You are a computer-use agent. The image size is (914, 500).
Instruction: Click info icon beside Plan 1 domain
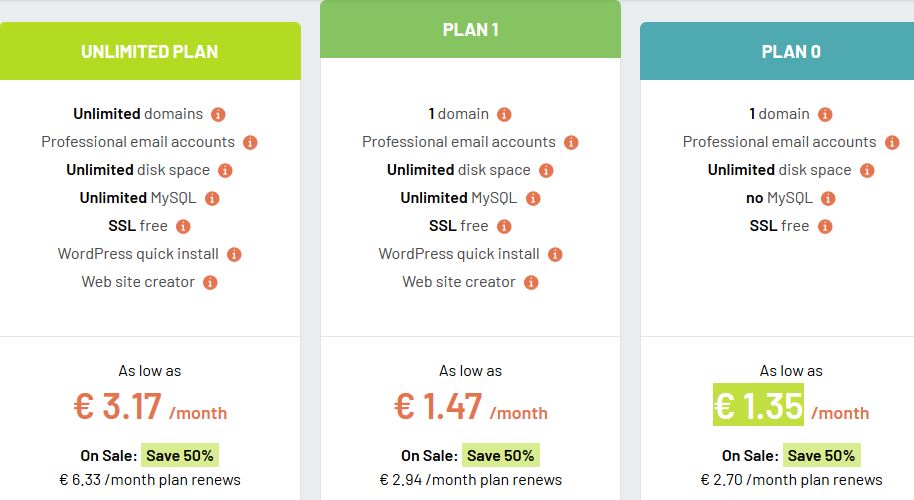(x=504, y=114)
